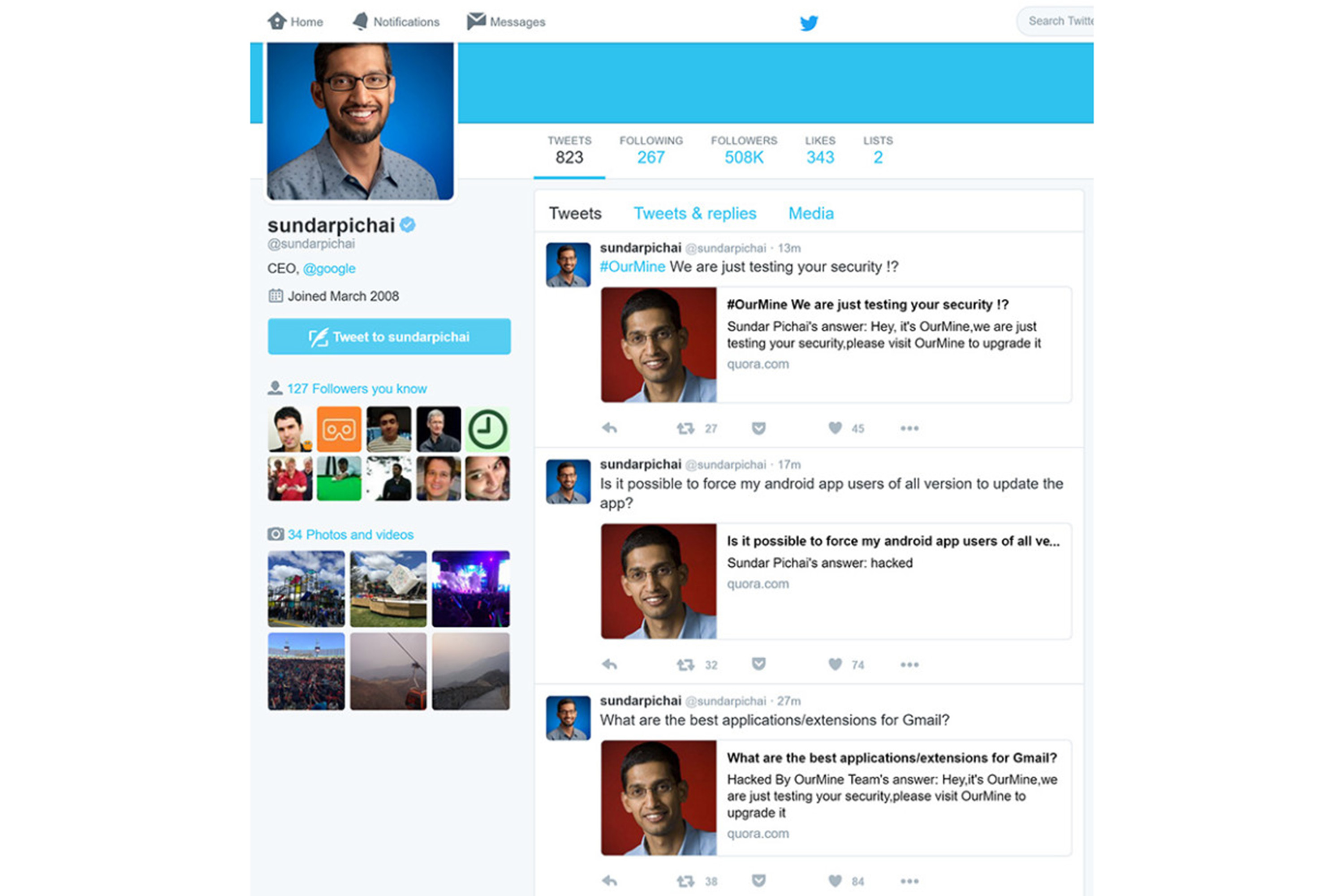
Task: Open 34 Photos and videos link
Action: (350, 534)
